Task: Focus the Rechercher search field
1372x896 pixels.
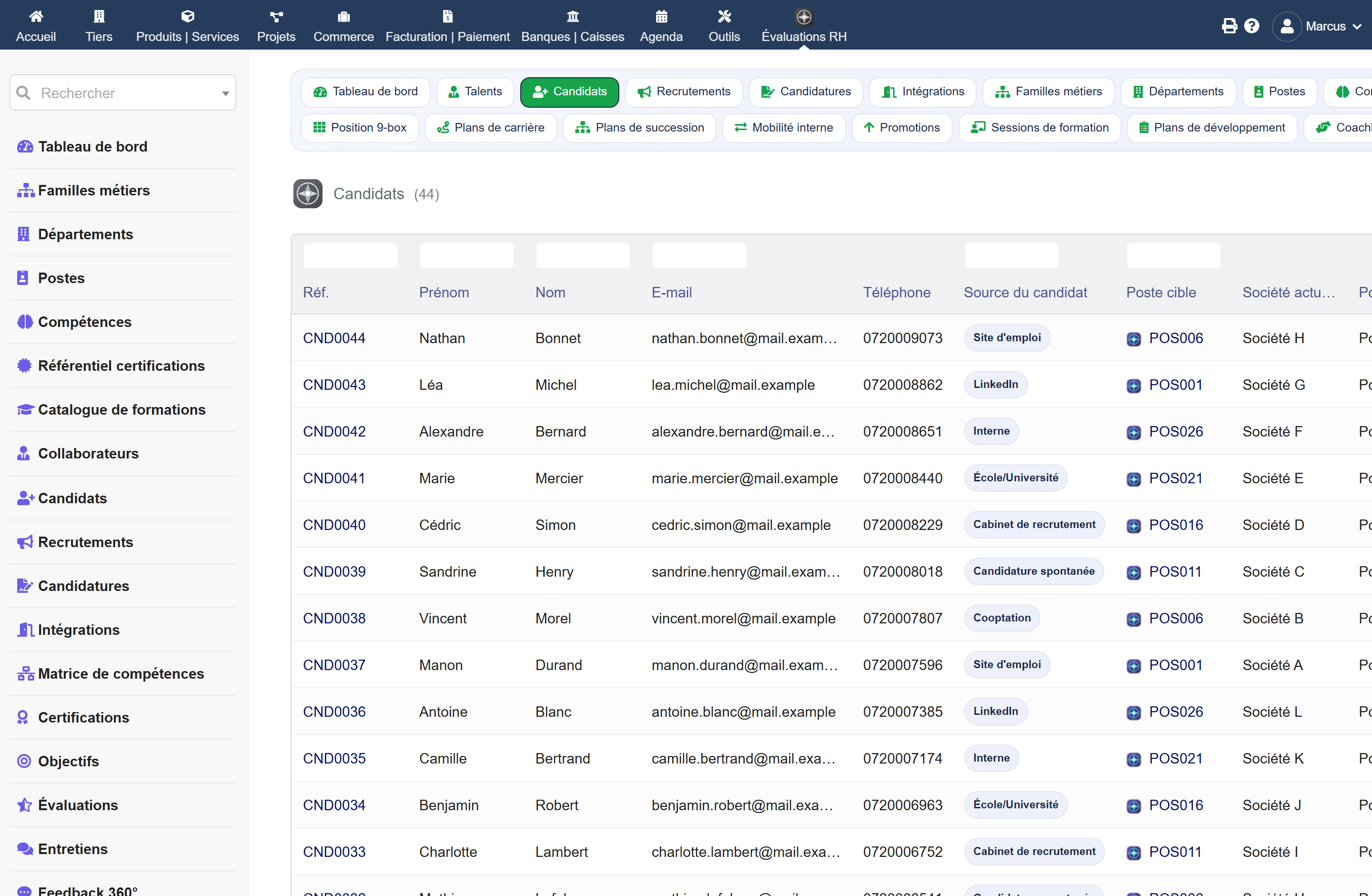Action: point(123,93)
